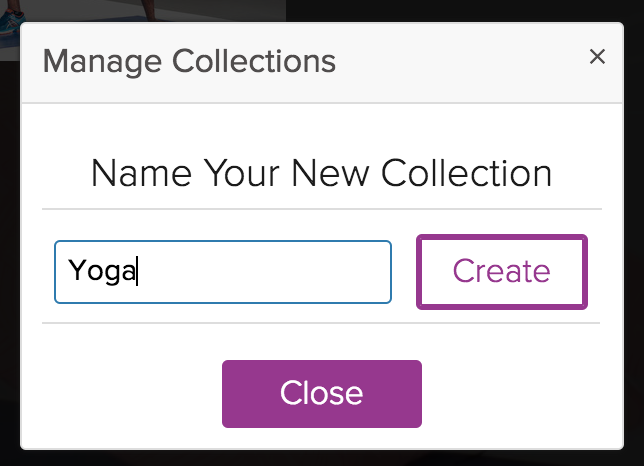
Task: Create the collection named Yoga
Action: [502, 272]
